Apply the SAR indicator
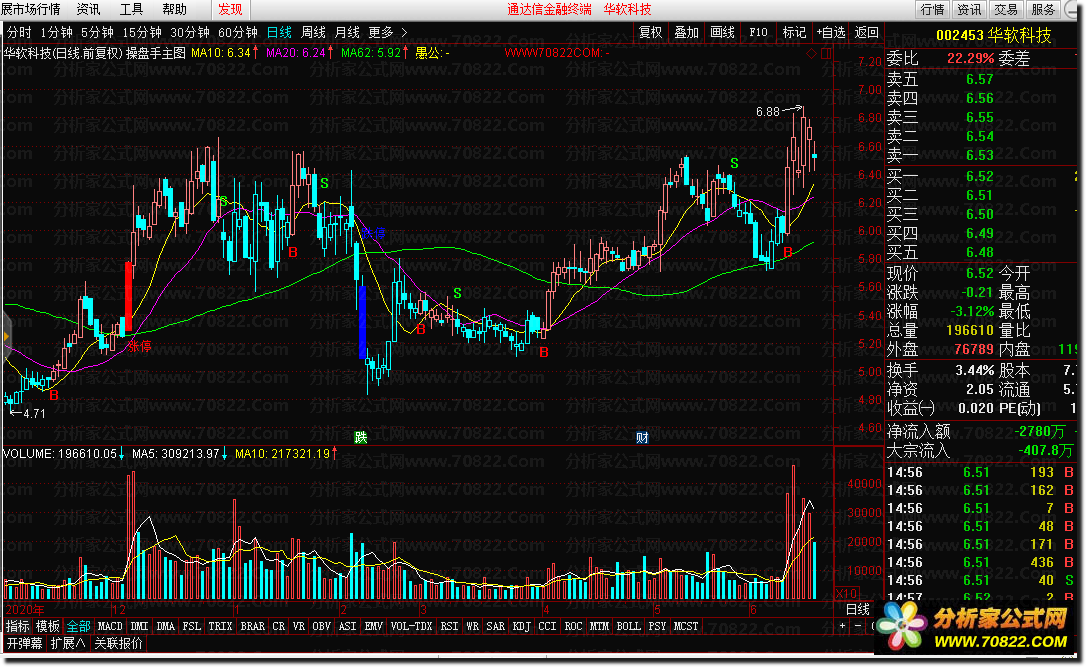This screenshot has width=1087, height=667. click(x=496, y=626)
